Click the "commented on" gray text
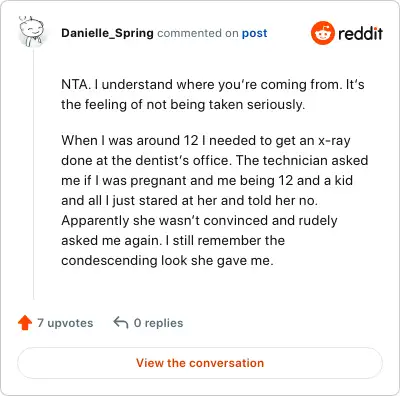Screen dimensions: 400x396 click(x=198, y=33)
